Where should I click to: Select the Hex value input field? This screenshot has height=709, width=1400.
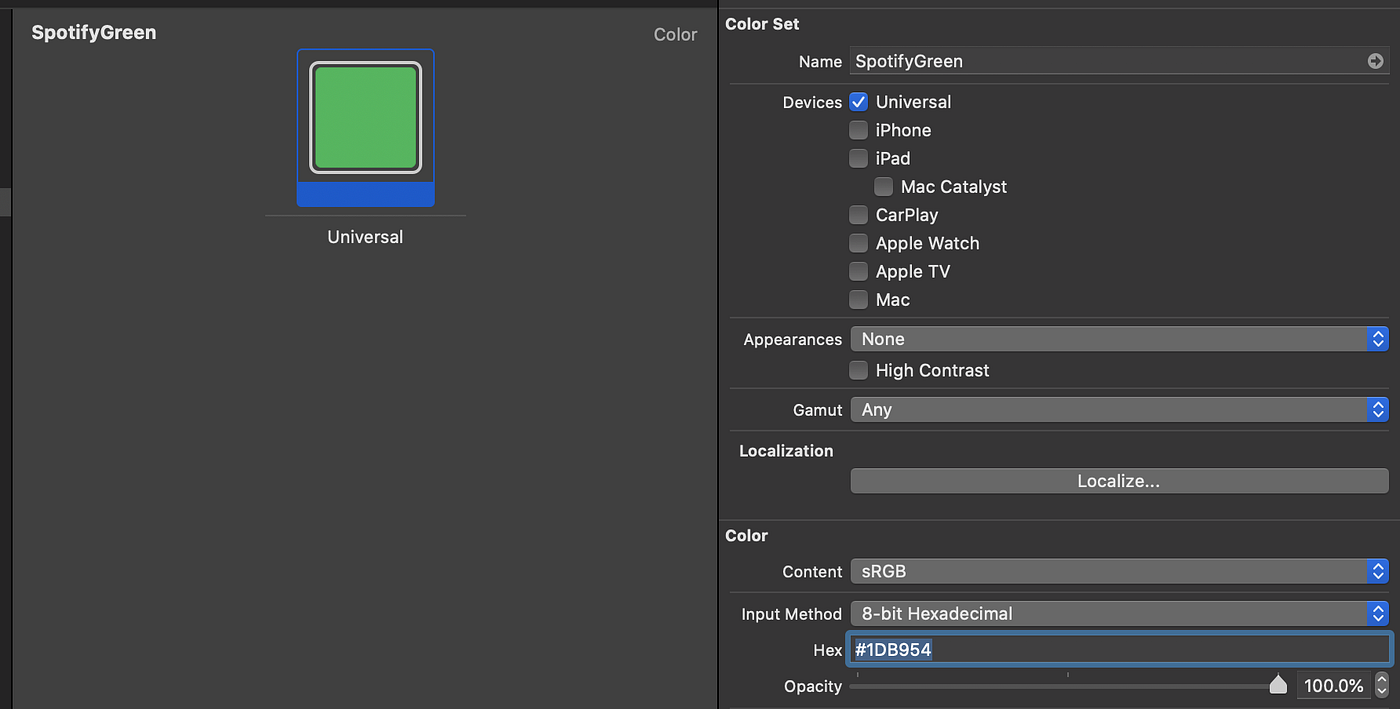coord(1119,649)
